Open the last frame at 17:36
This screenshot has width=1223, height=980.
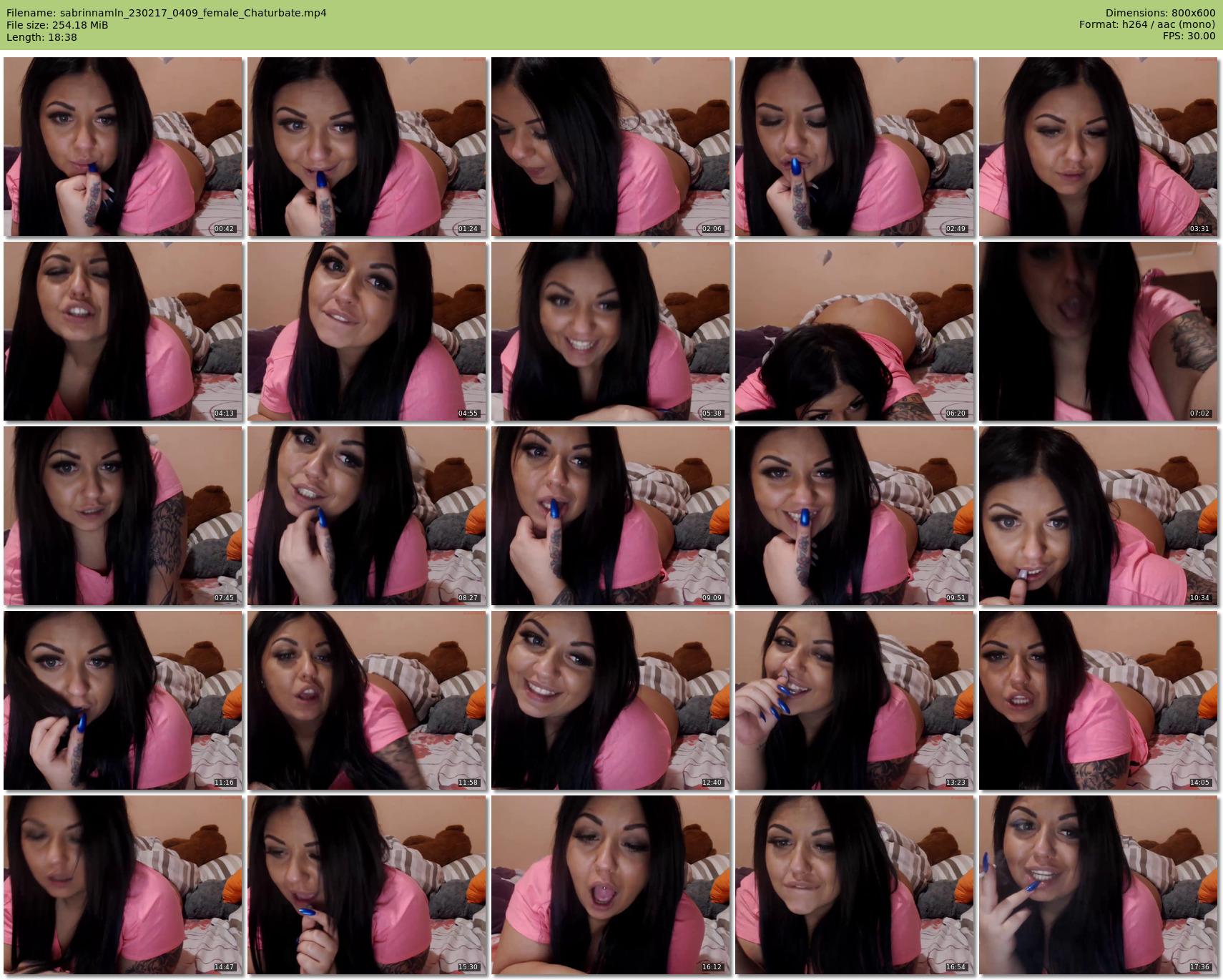pyautogui.click(x=1099, y=885)
